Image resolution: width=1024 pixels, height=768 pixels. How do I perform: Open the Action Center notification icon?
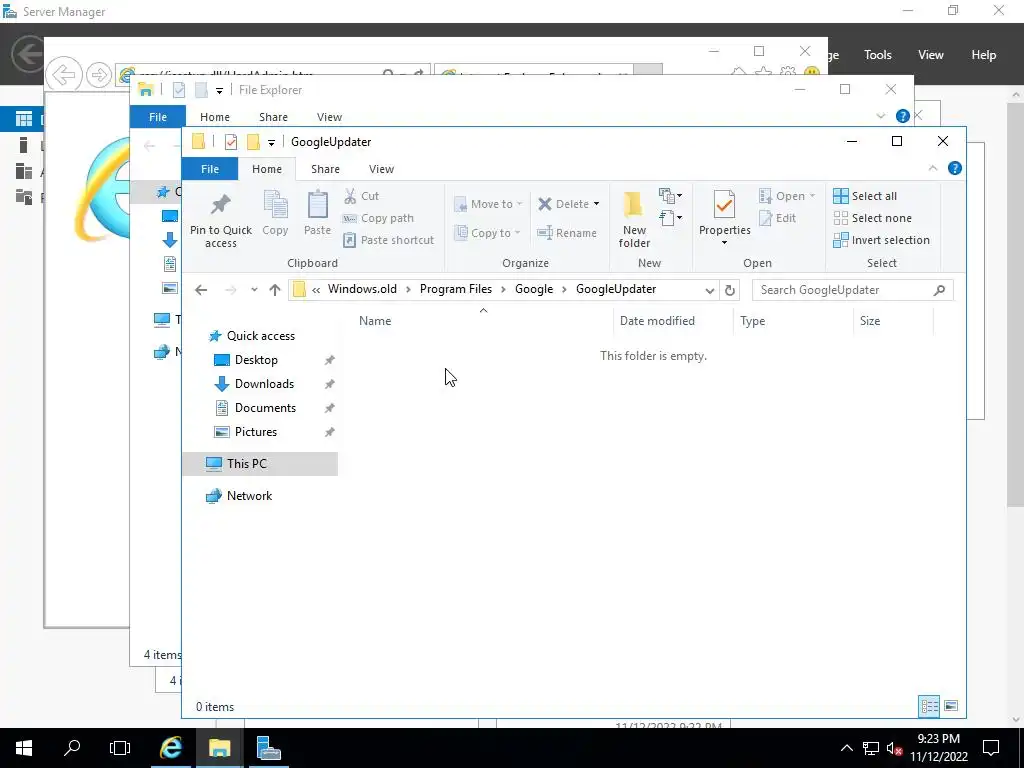(991, 748)
